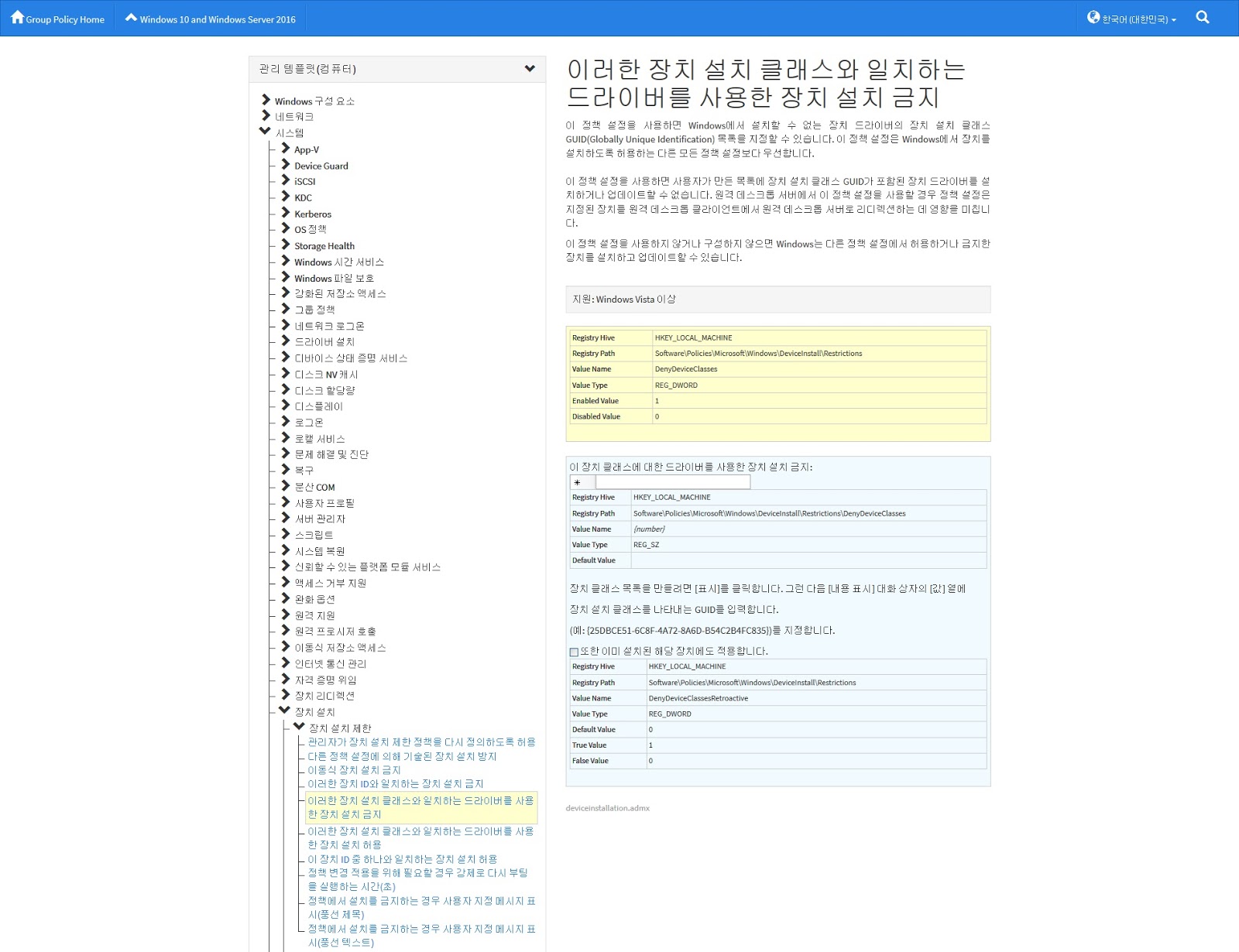The height and width of the screenshot is (952, 1239).
Task: Open 다른 정책 설정에 의해 기술된 장치 설치 방지
Action: point(402,756)
